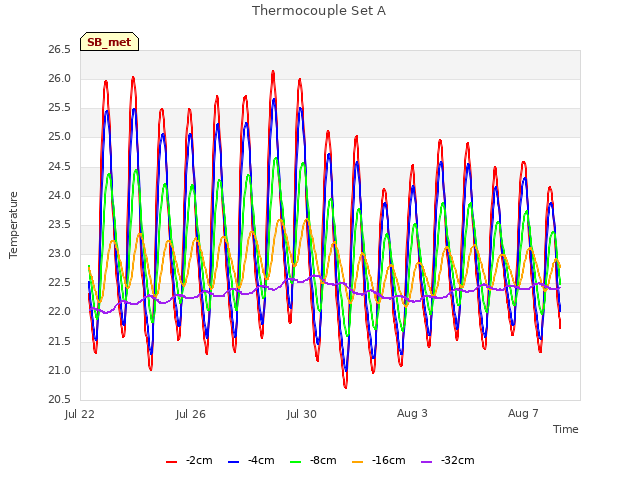640x480 pixels.
Task: Toggle the -4cm legend entry
Action: tap(251, 460)
